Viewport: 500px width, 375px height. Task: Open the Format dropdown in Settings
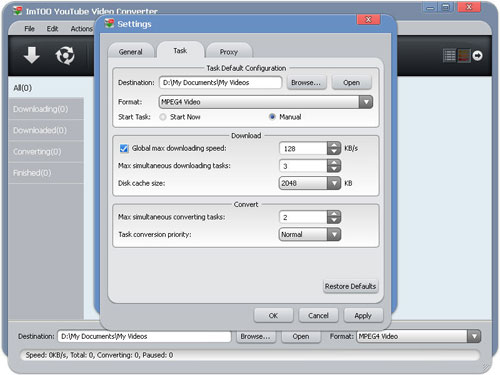pyautogui.click(x=366, y=102)
